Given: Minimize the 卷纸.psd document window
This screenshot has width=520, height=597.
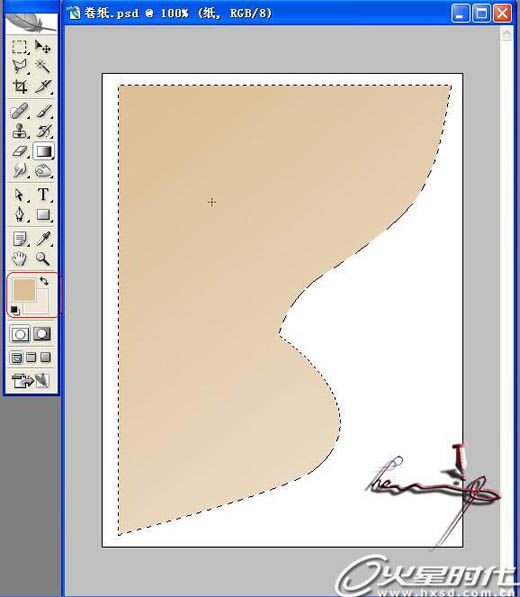Looking at the screenshot, I should [x=460, y=14].
